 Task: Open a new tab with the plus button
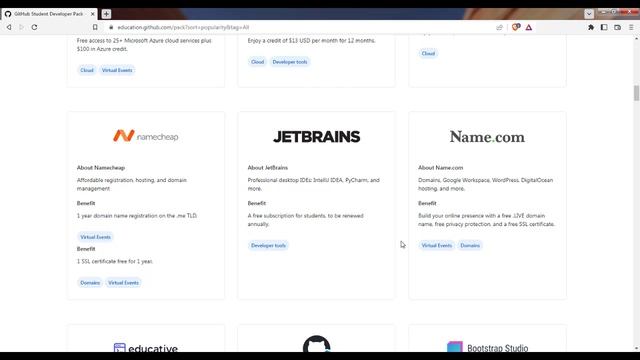tap(106, 14)
